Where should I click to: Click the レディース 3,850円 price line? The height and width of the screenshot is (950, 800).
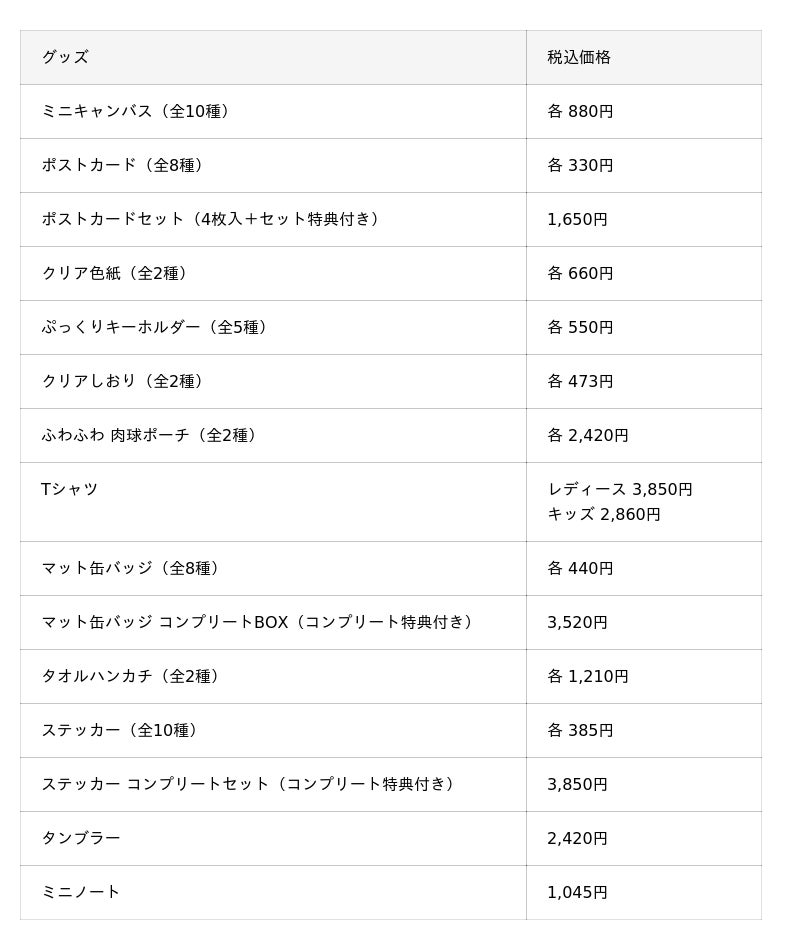pyautogui.click(x=619, y=489)
